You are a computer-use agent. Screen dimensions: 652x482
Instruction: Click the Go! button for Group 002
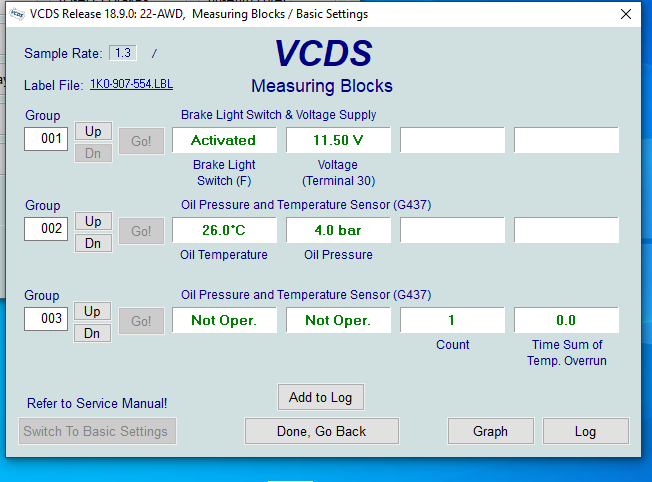141,231
